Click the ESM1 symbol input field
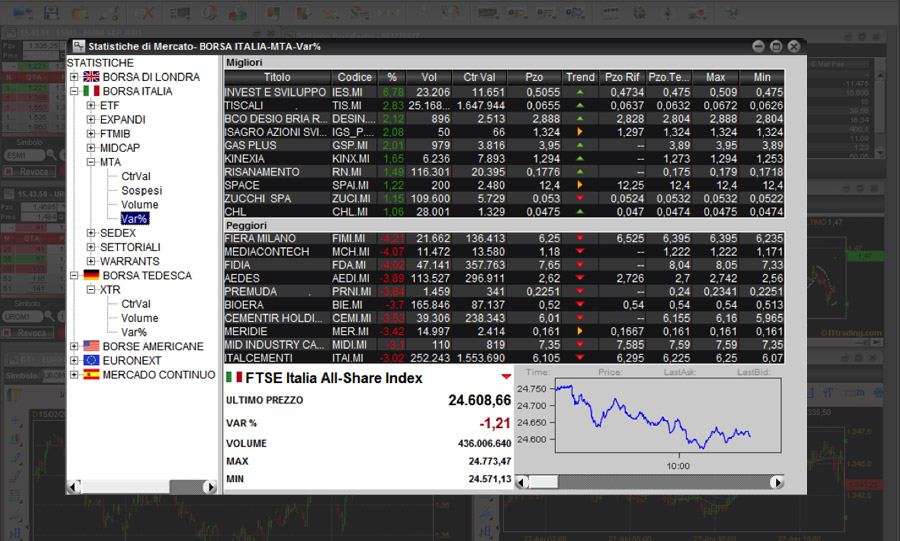 [24, 155]
